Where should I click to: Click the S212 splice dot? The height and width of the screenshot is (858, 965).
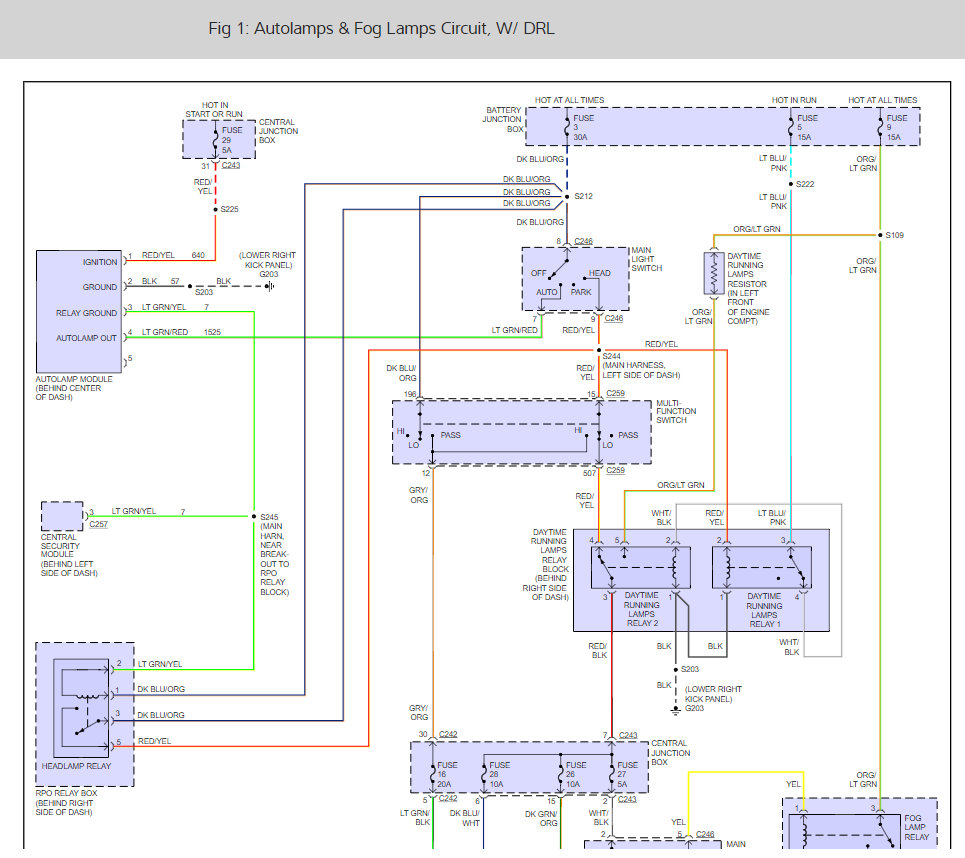(567, 197)
